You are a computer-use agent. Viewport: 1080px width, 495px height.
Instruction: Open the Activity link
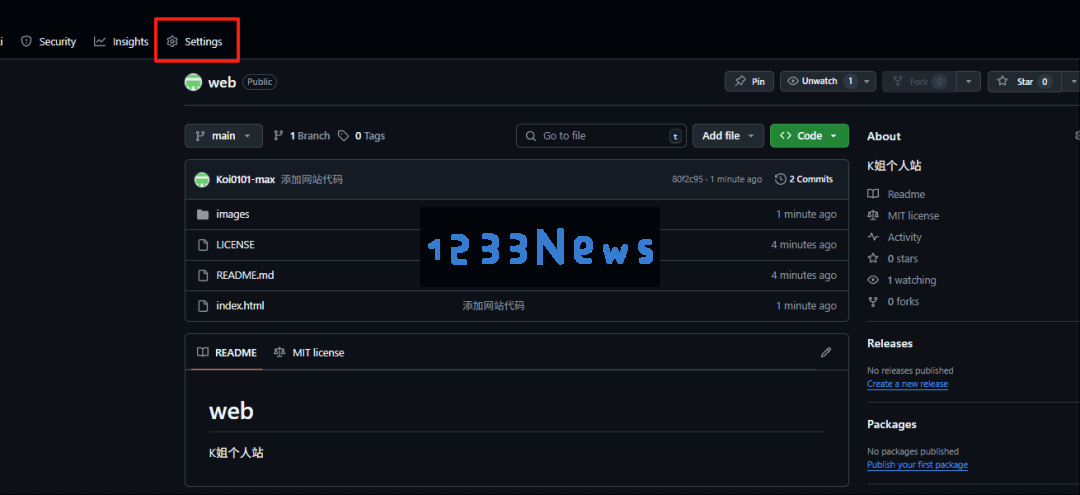(x=904, y=238)
